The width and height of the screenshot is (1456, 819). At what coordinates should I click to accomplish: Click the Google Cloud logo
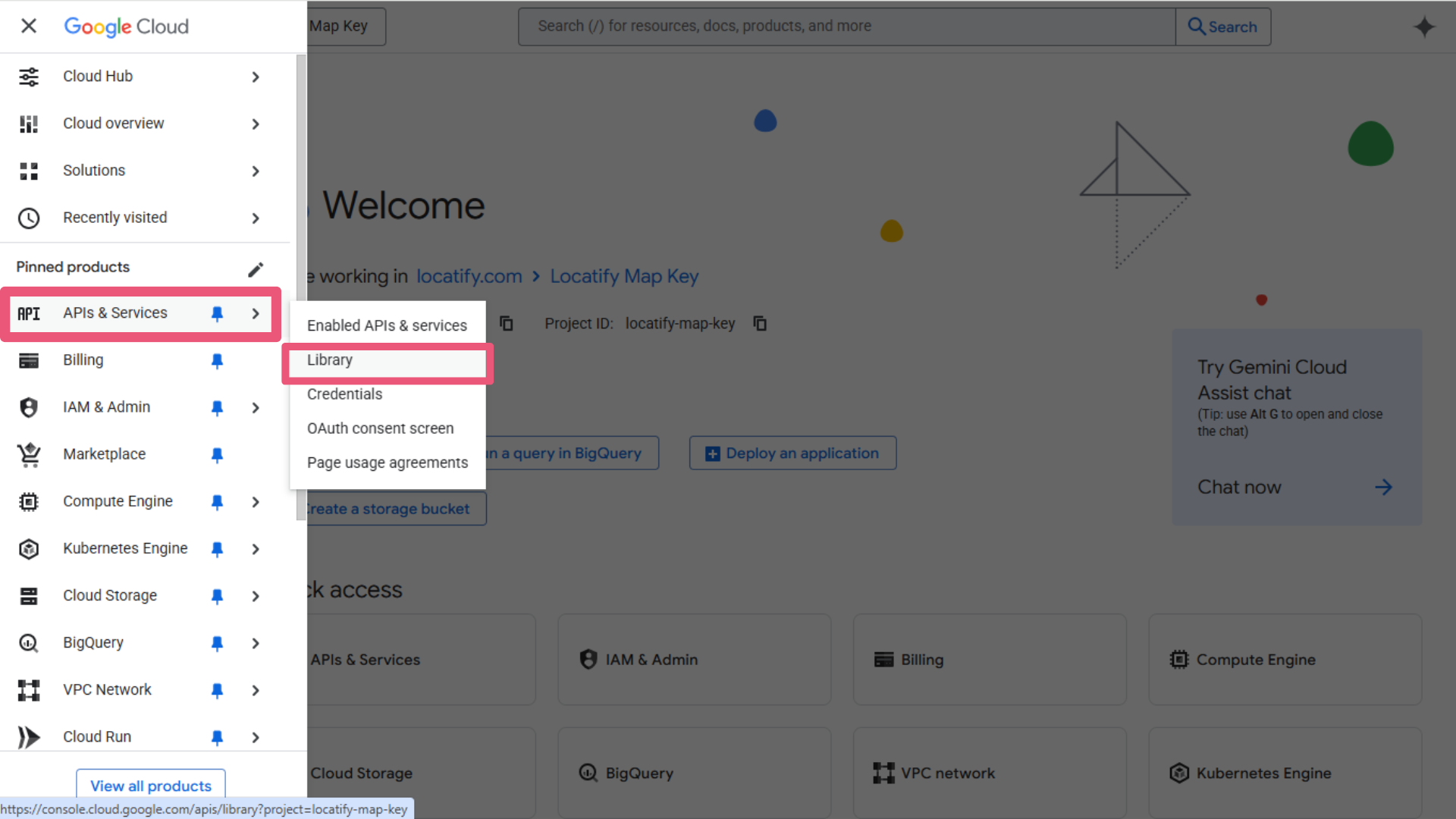coord(126,27)
